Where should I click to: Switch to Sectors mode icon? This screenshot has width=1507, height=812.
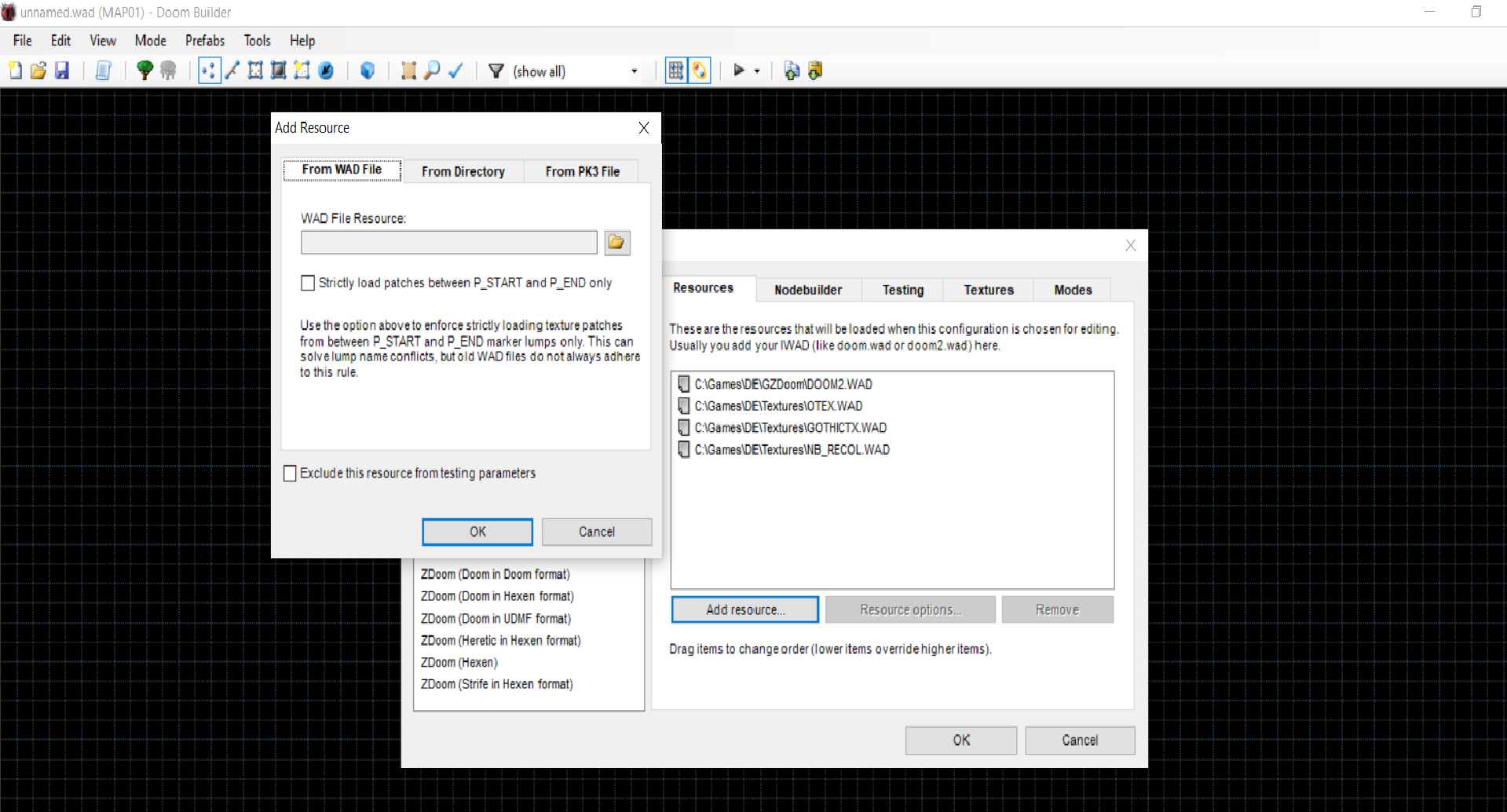(x=255, y=71)
